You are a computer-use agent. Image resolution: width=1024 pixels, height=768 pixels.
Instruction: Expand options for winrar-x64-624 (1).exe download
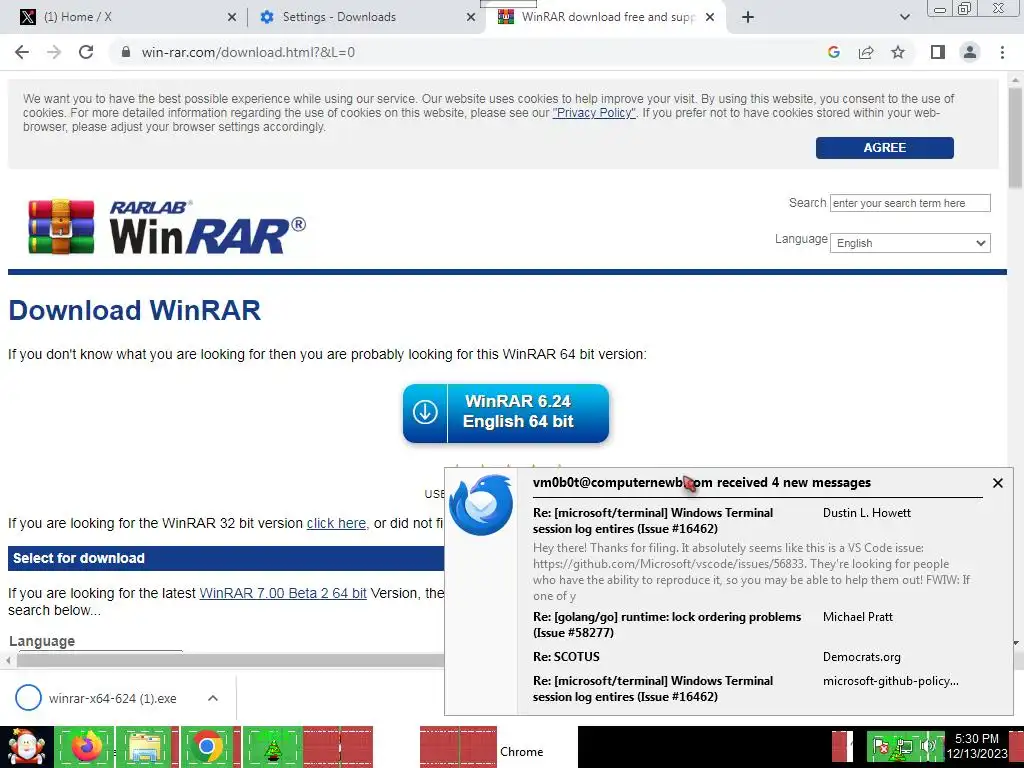point(212,698)
